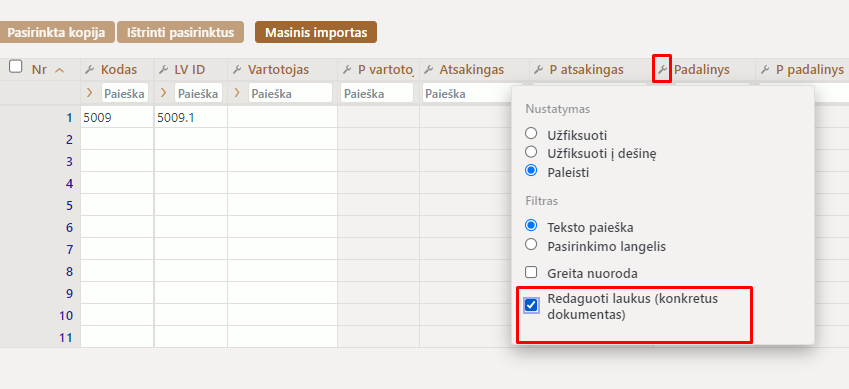Choose Užfiksuoti į dešinę radio option
Screen dimensions: 849x389
[x=531, y=152]
